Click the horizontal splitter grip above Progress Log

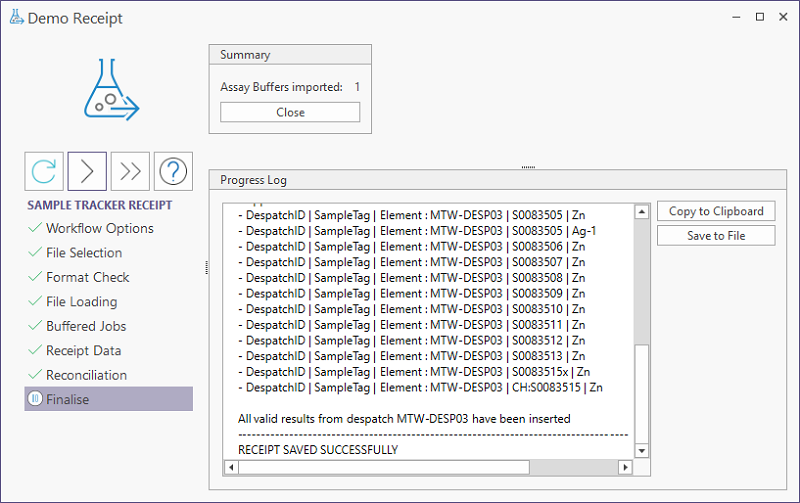click(x=528, y=167)
